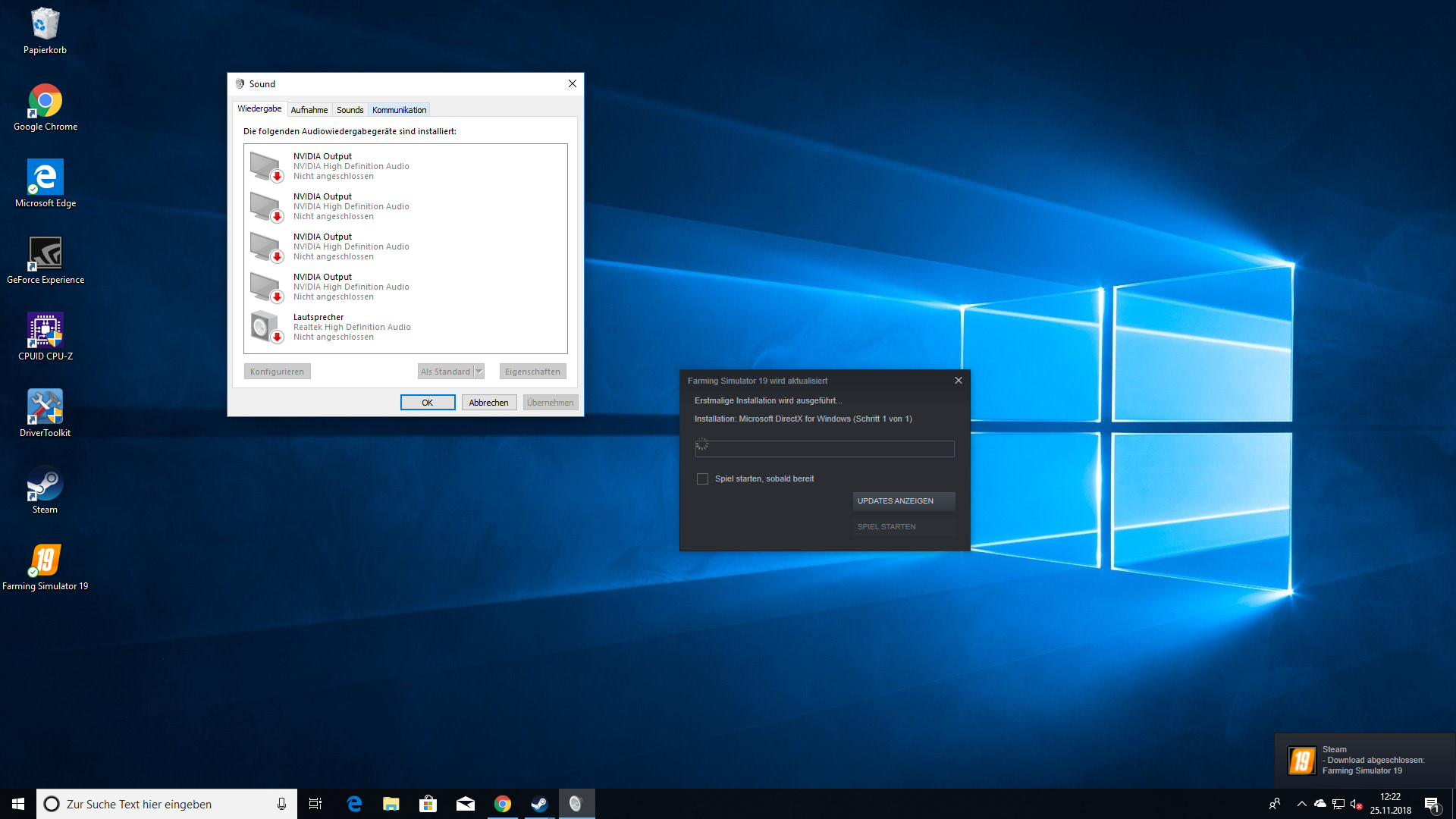This screenshot has width=1456, height=819.
Task: Click the taskbar search input field
Action: 167,804
